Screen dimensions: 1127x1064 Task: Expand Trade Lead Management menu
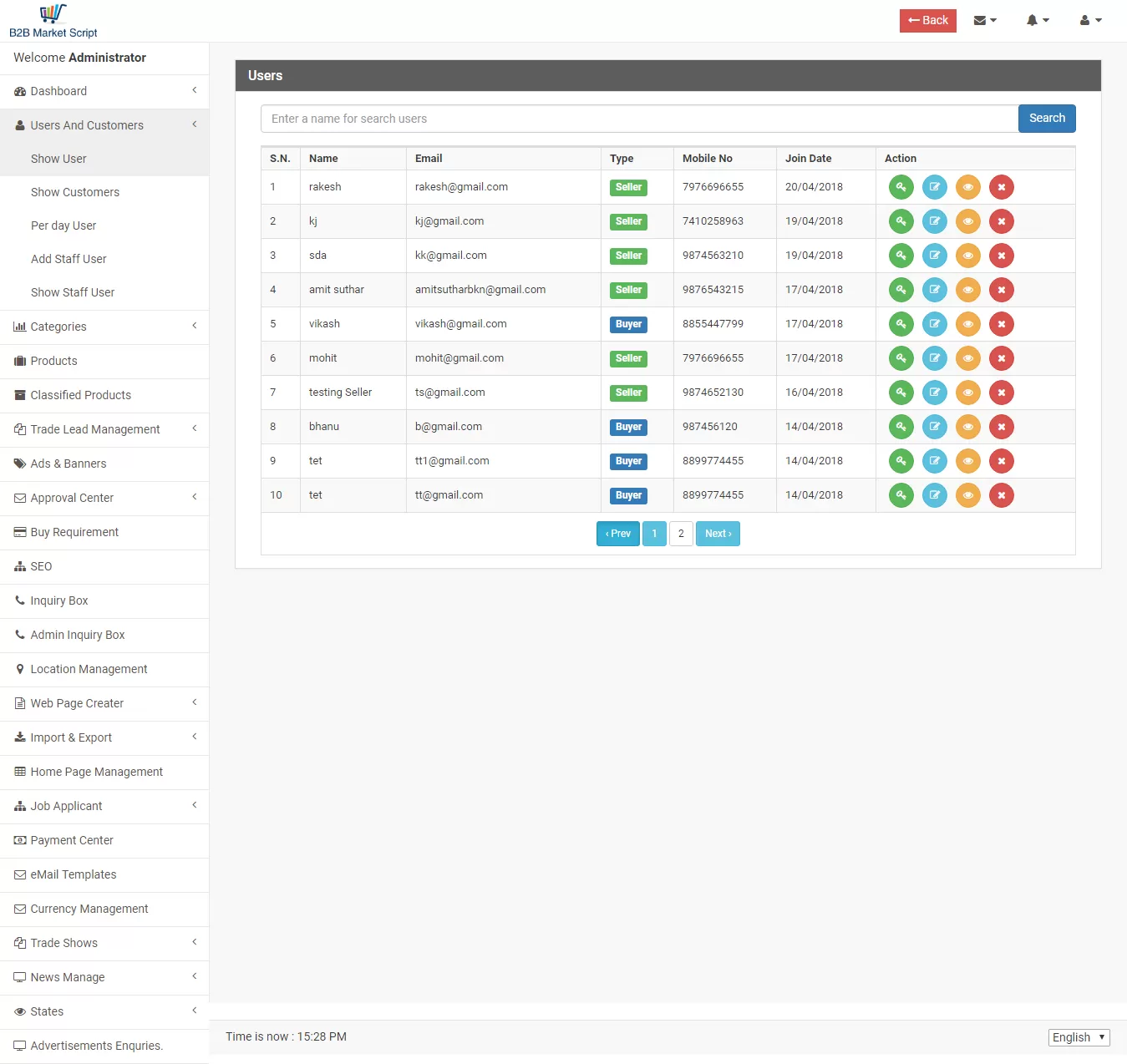[x=104, y=429]
